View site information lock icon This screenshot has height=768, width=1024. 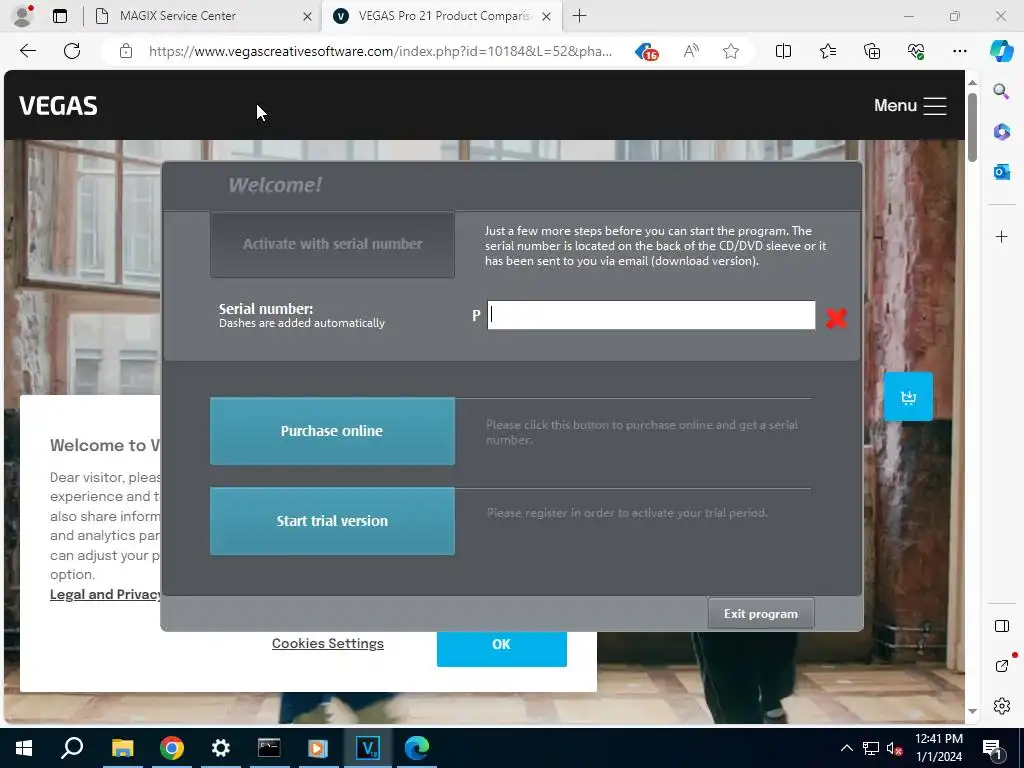click(126, 51)
